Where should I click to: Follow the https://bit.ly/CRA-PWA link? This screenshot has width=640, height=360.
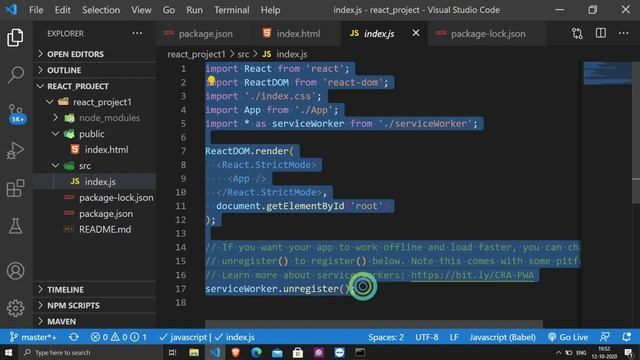tap(472, 275)
